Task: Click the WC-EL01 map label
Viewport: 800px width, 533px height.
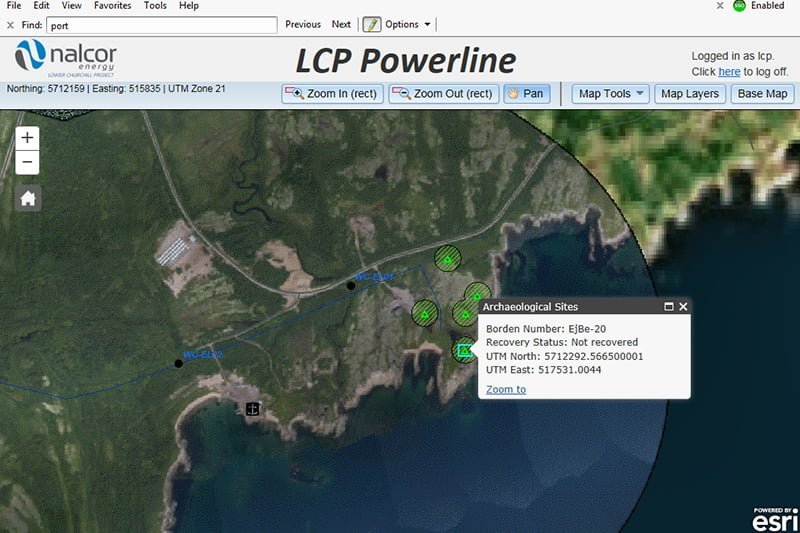Action: click(374, 277)
